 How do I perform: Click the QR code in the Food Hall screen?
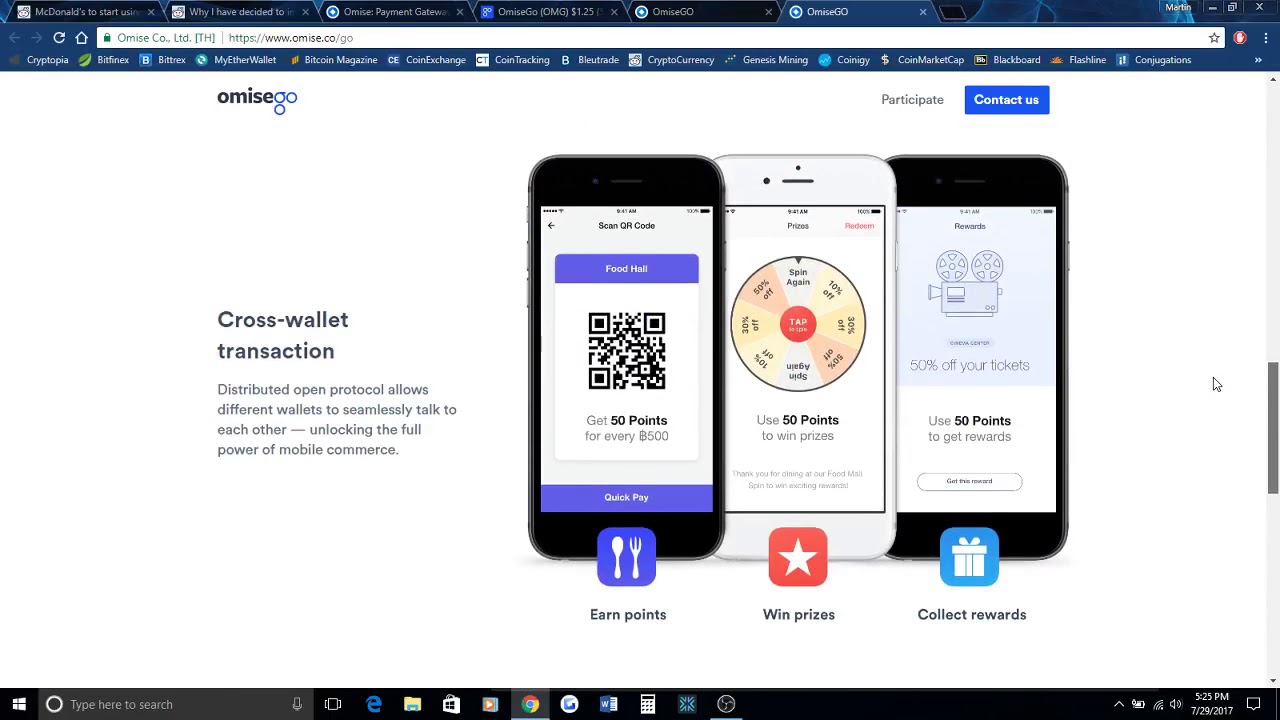pyautogui.click(x=627, y=351)
